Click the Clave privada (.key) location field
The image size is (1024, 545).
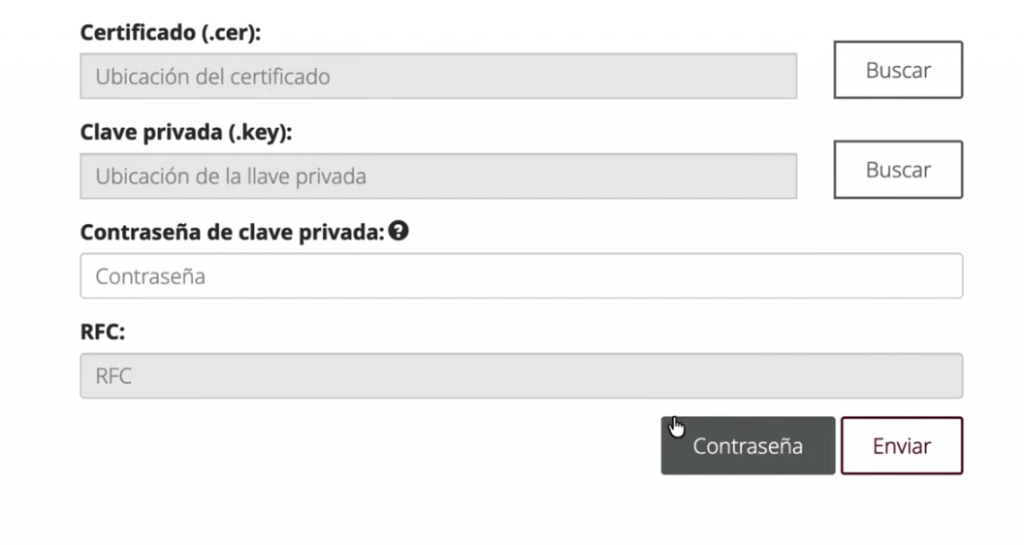[438, 176]
